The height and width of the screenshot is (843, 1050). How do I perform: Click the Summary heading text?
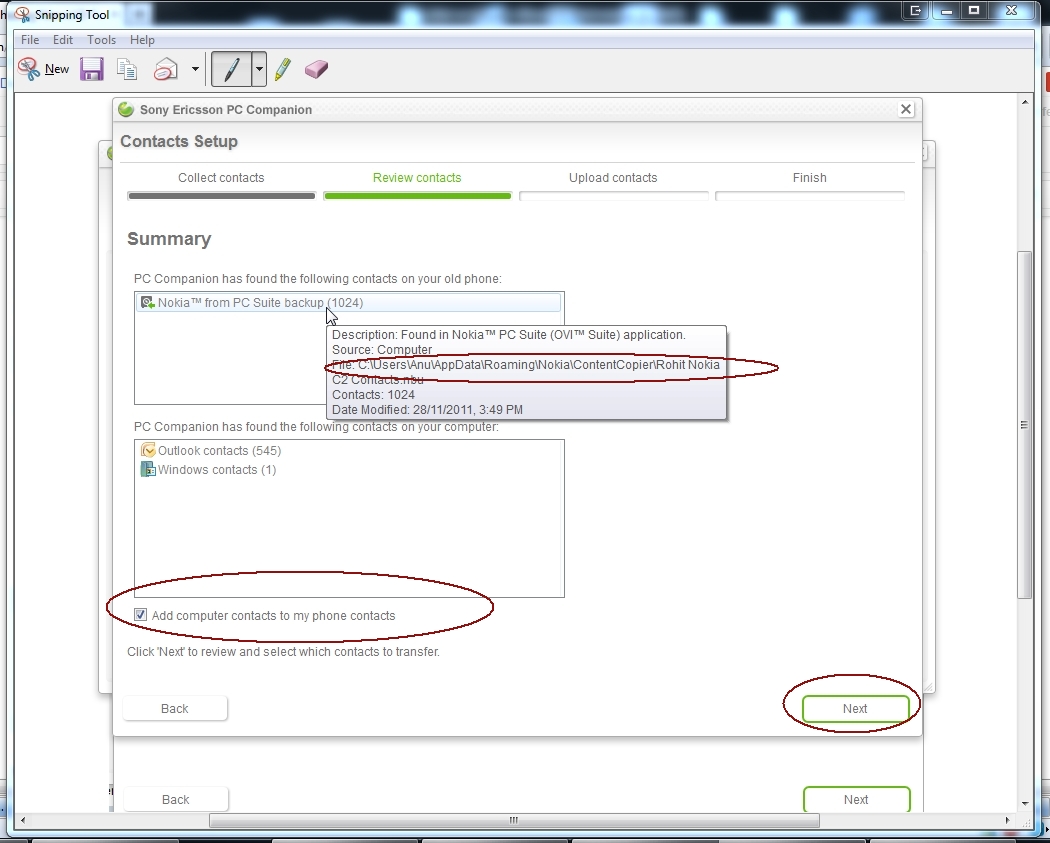click(169, 239)
